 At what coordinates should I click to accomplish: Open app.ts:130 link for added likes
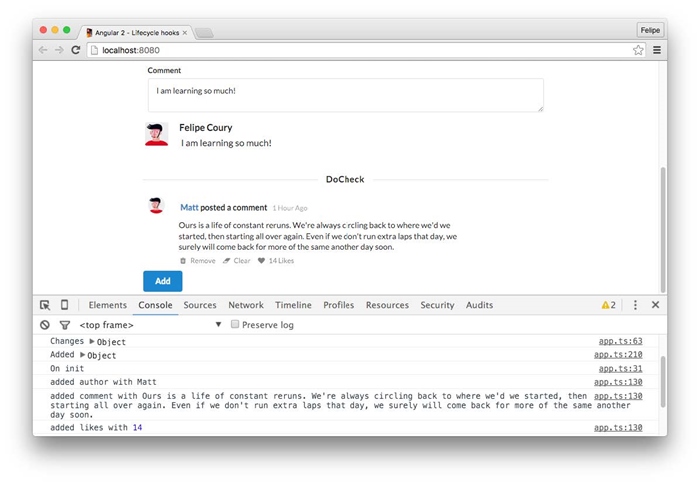click(x=618, y=428)
